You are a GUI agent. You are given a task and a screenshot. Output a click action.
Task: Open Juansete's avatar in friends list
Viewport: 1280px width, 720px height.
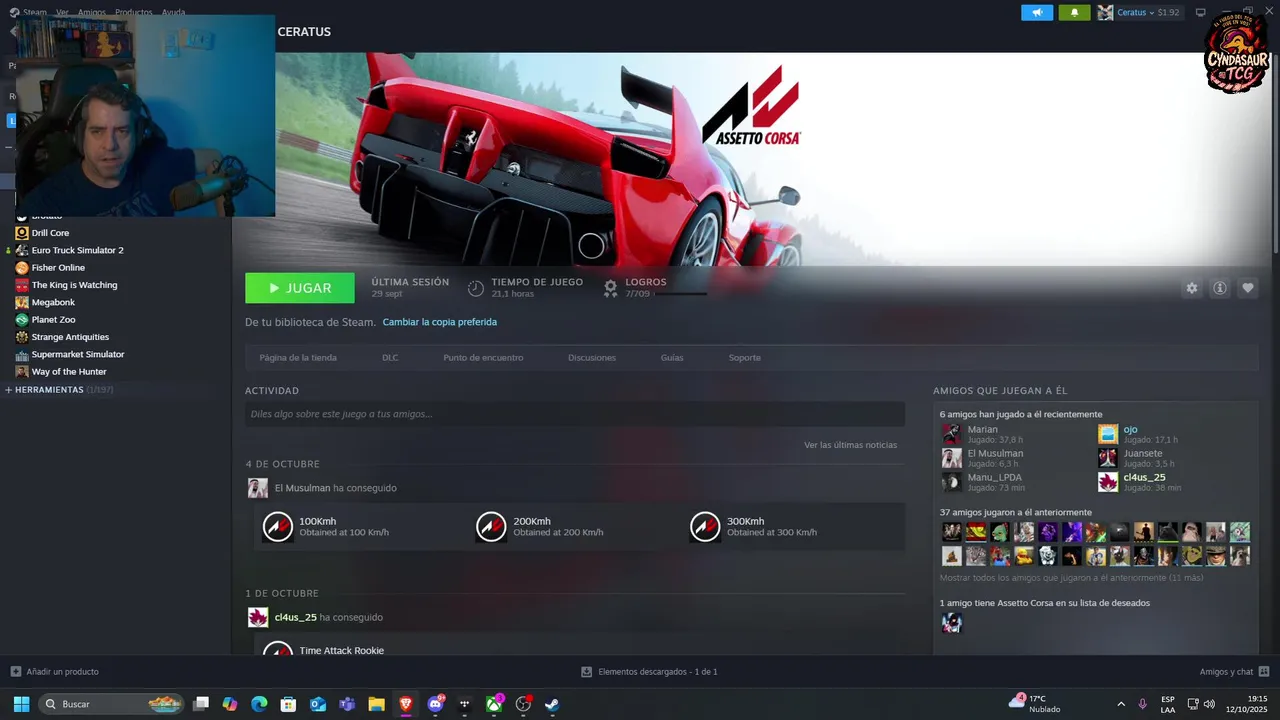click(1107, 458)
